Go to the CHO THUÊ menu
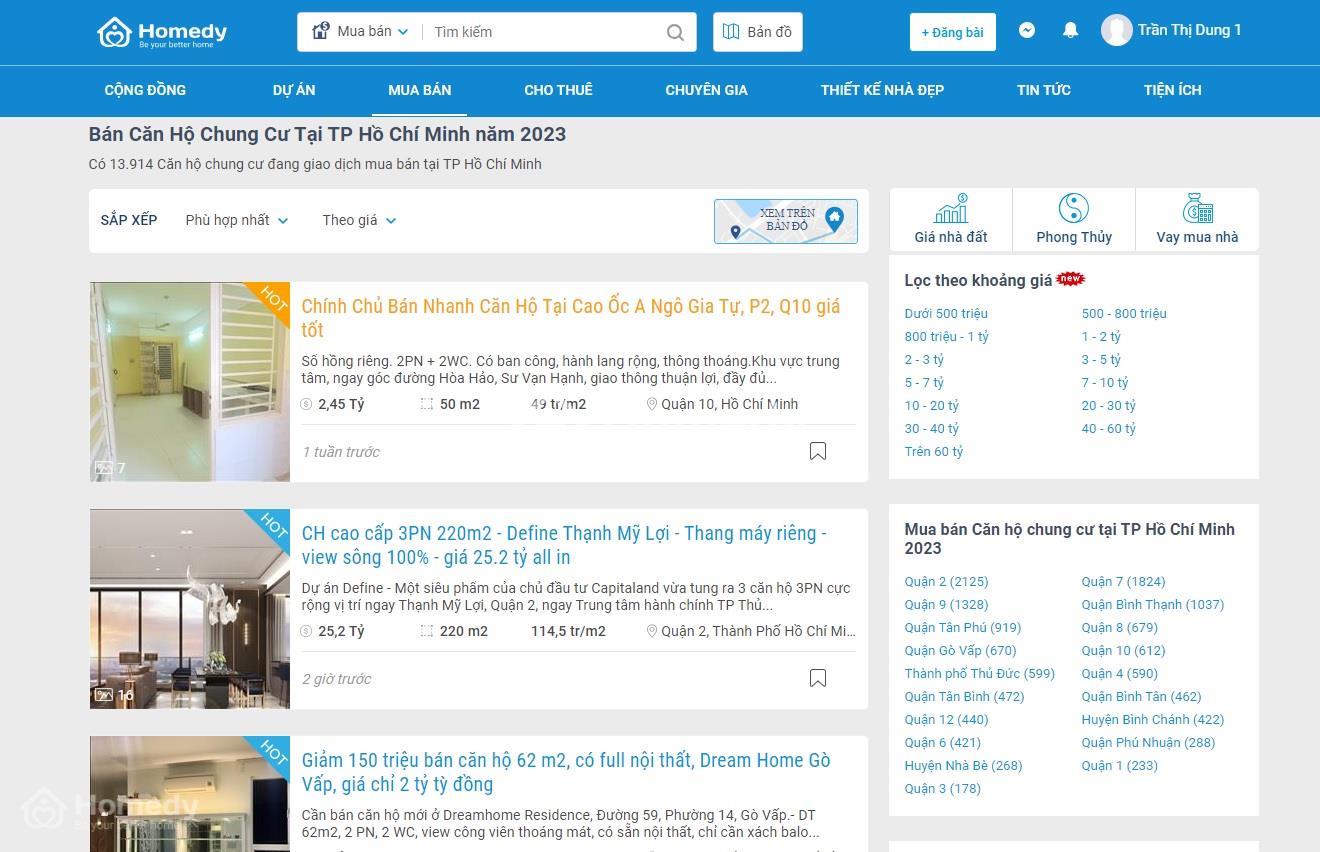The width and height of the screenshot is (1320, 852). (x=558, y=90)
